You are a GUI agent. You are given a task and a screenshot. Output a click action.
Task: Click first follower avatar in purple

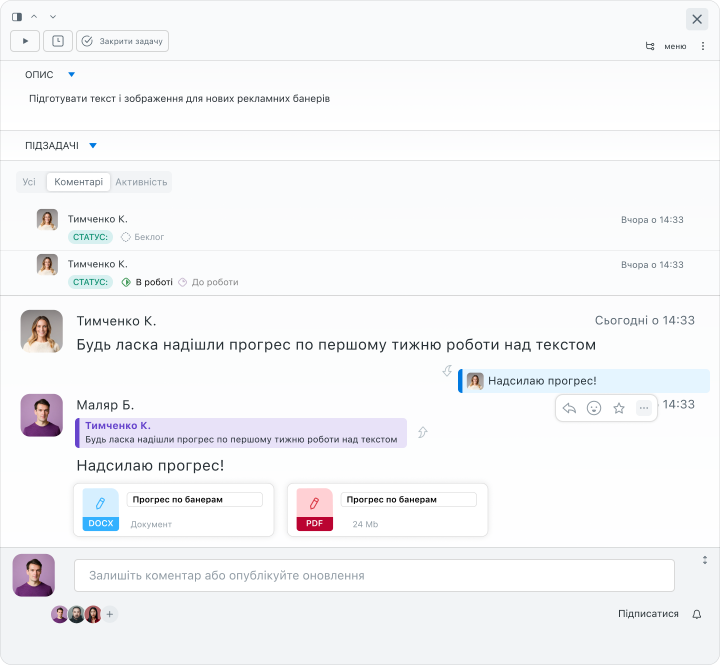60,614
